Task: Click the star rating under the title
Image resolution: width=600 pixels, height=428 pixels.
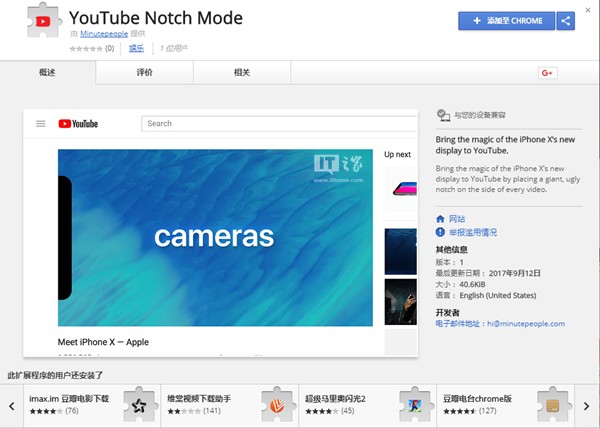Action: (86, 49)
